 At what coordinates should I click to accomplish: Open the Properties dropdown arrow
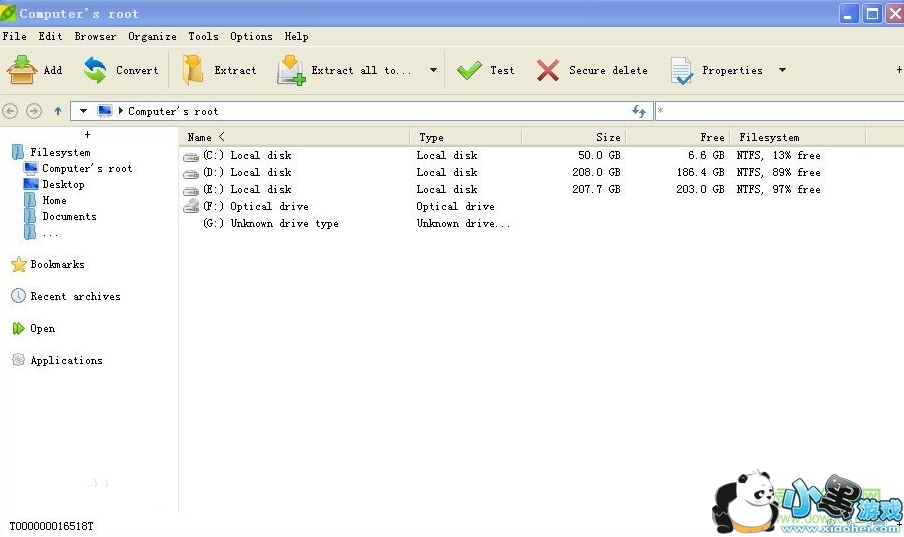(782, 70)
